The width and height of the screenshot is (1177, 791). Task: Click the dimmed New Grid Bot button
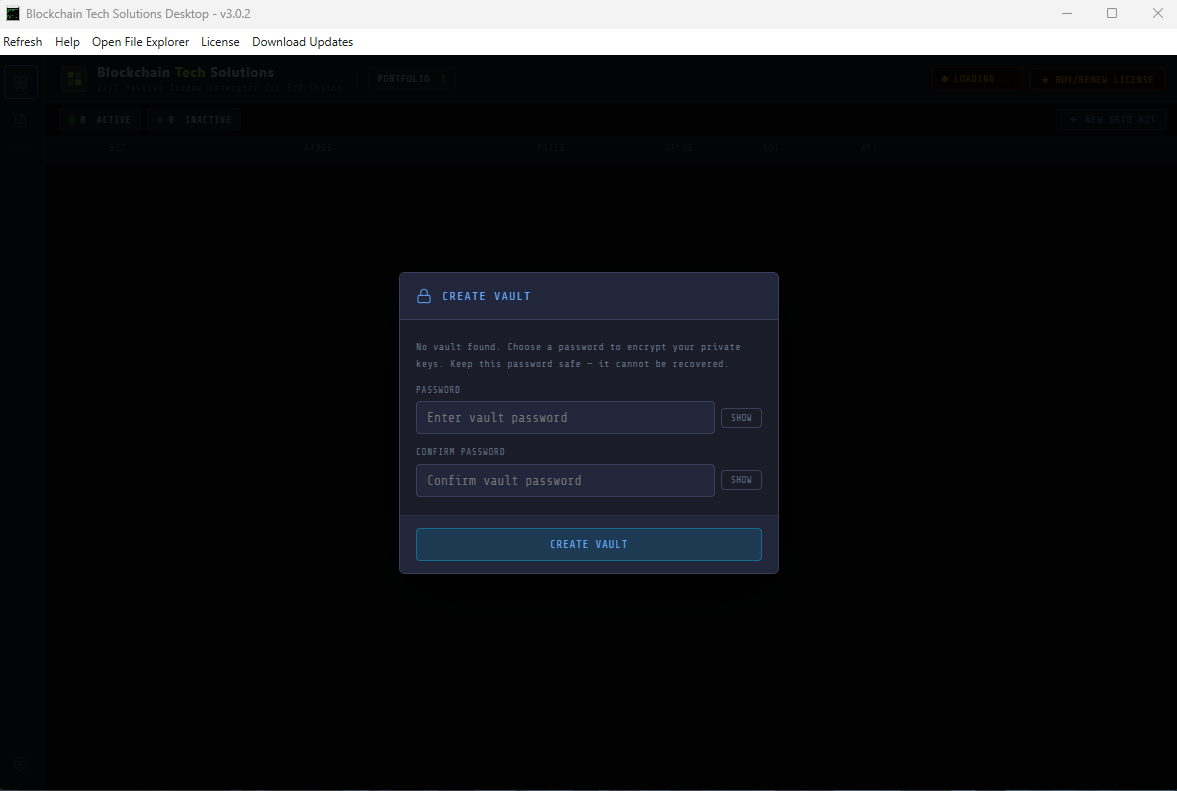pos(1112,120)
